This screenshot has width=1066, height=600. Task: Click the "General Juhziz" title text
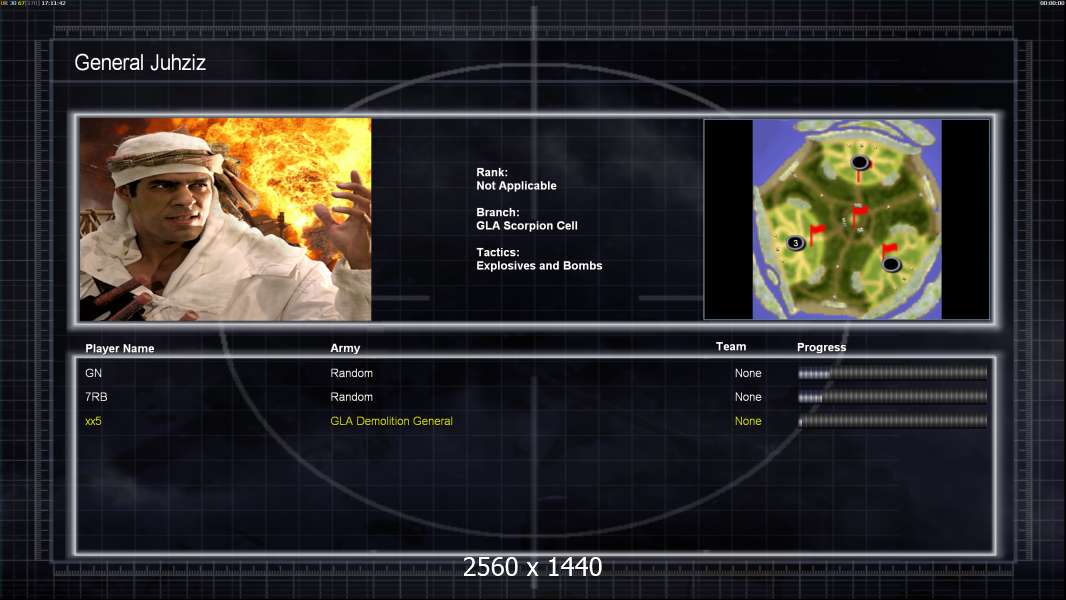coord(140,63)
